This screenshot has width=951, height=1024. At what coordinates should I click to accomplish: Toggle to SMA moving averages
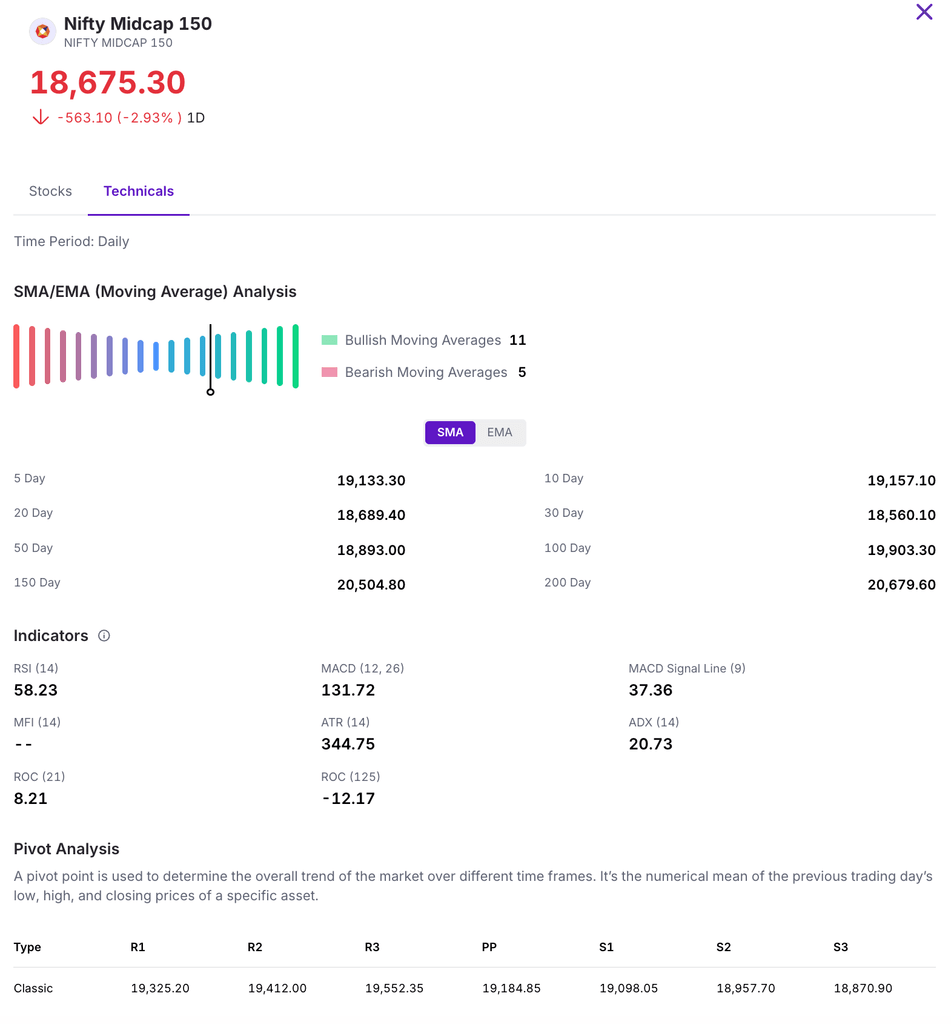[450, 432]
